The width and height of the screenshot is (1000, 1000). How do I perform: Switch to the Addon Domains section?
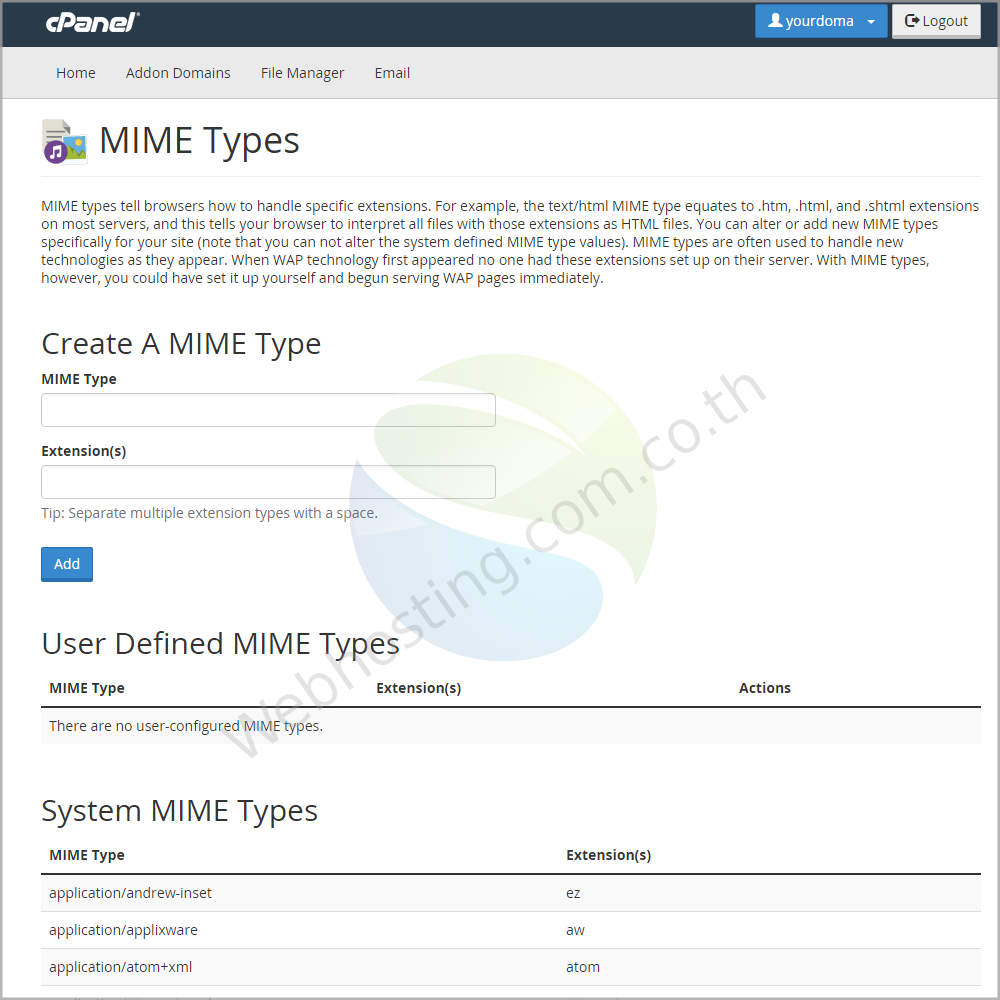tap(178, 72)
